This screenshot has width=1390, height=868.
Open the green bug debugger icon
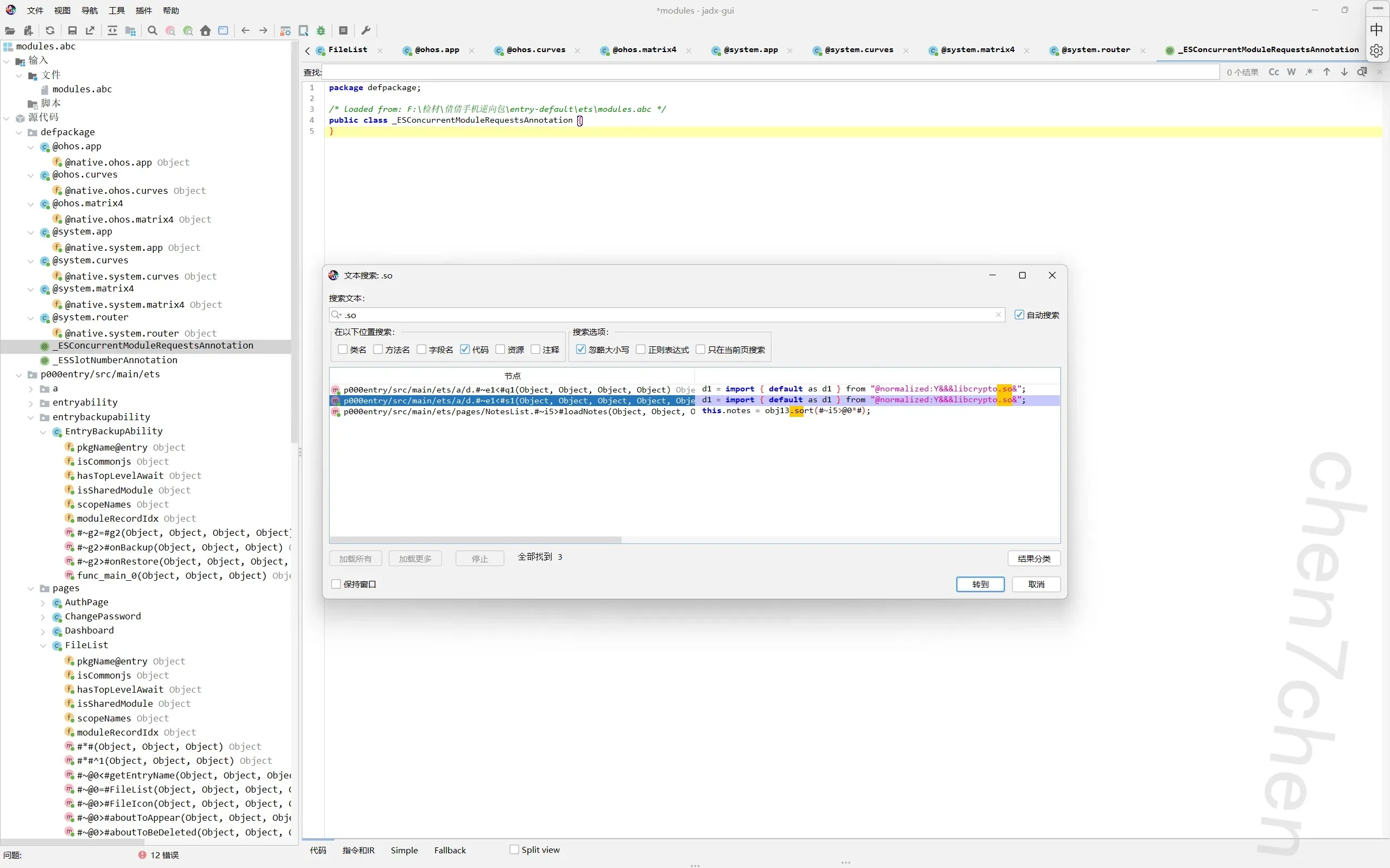321,31
